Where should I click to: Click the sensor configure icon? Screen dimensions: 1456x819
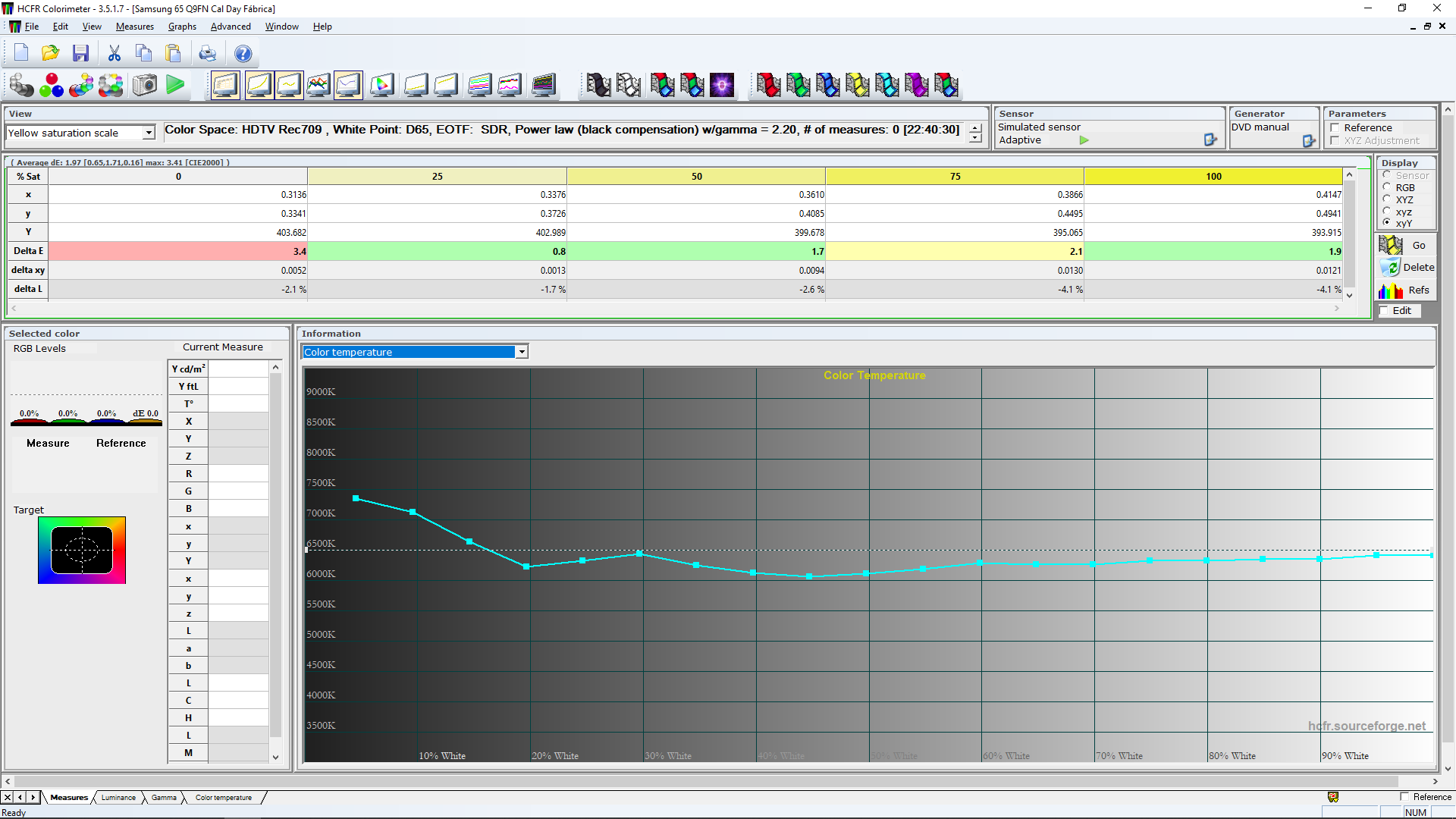[x=1210, y=140]
